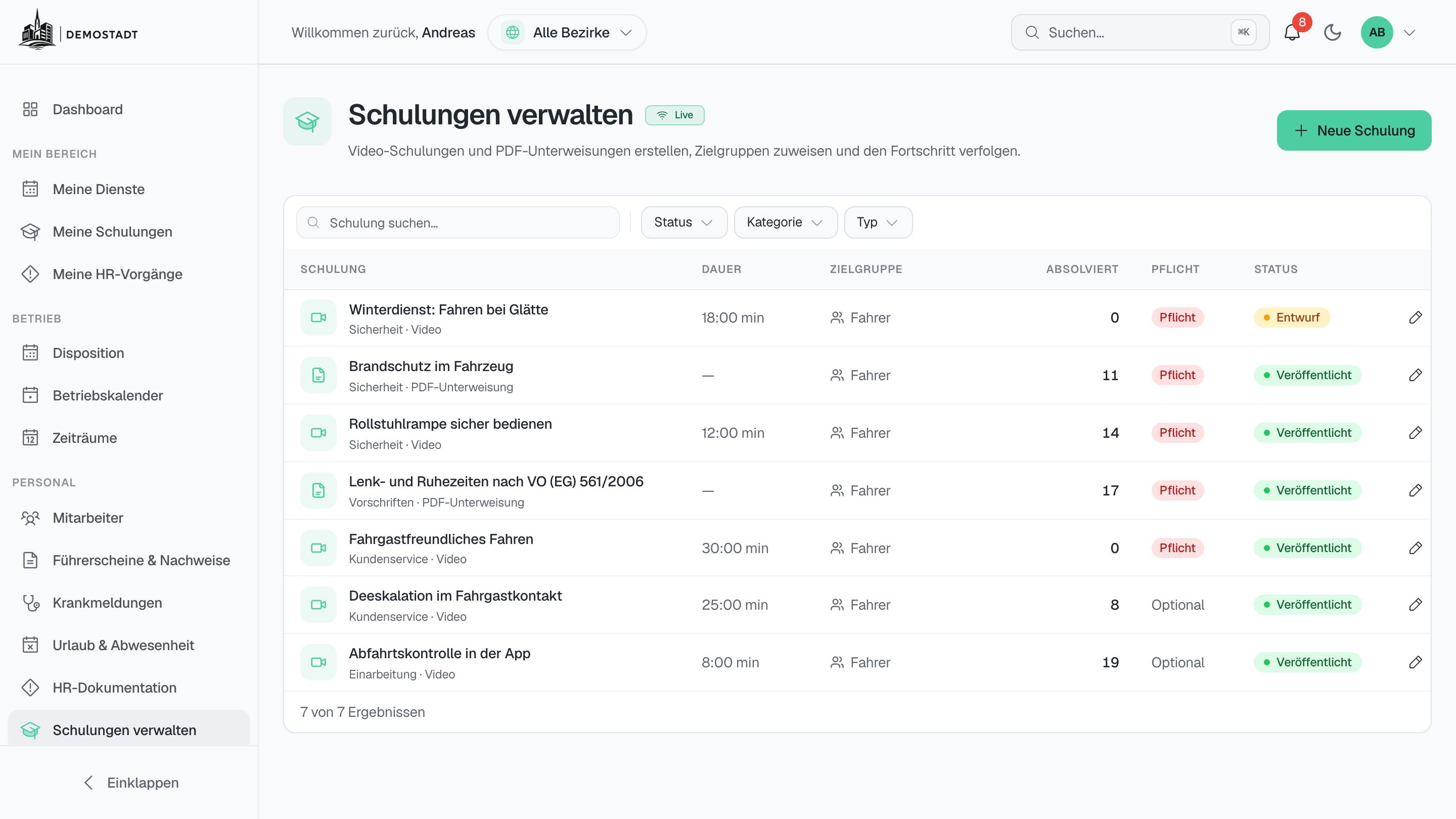The image size is (1456, 819).
Task: Navigate to Disposition
Action: click(129, 353)
